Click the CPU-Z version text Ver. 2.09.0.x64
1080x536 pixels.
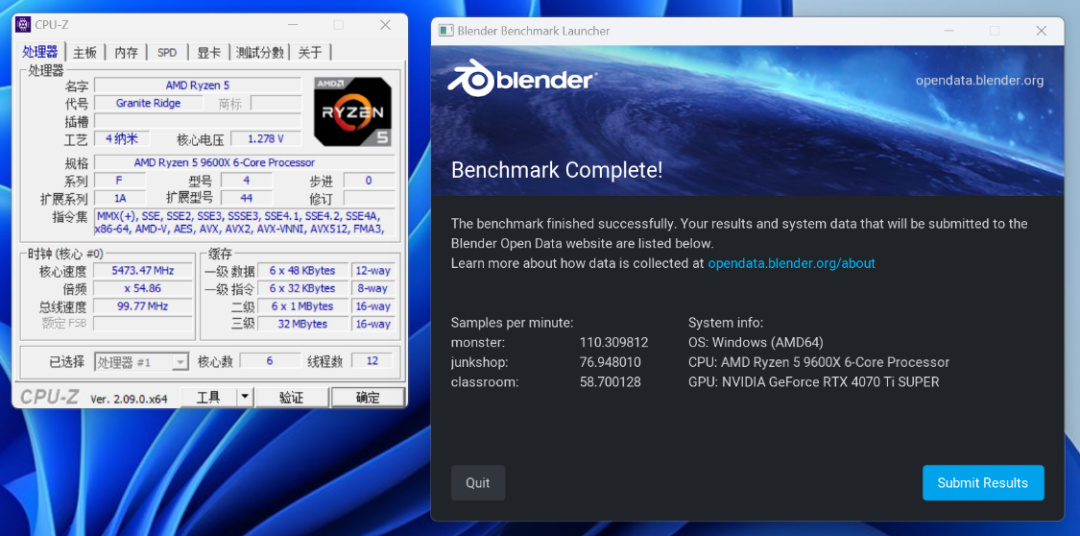[x=129, y=398]
